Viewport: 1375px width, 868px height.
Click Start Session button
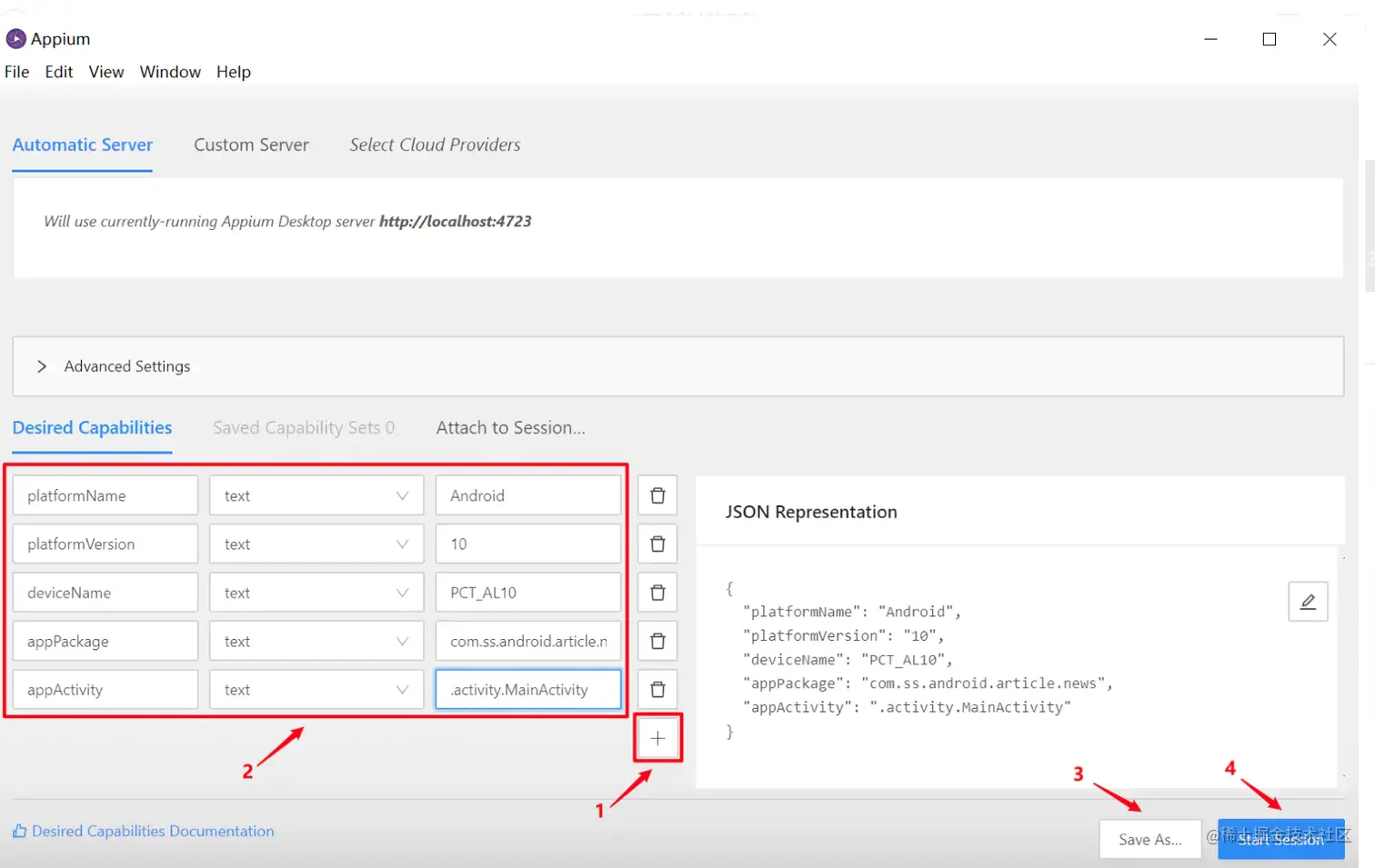pyautogui.click(x=1280, y=840)
